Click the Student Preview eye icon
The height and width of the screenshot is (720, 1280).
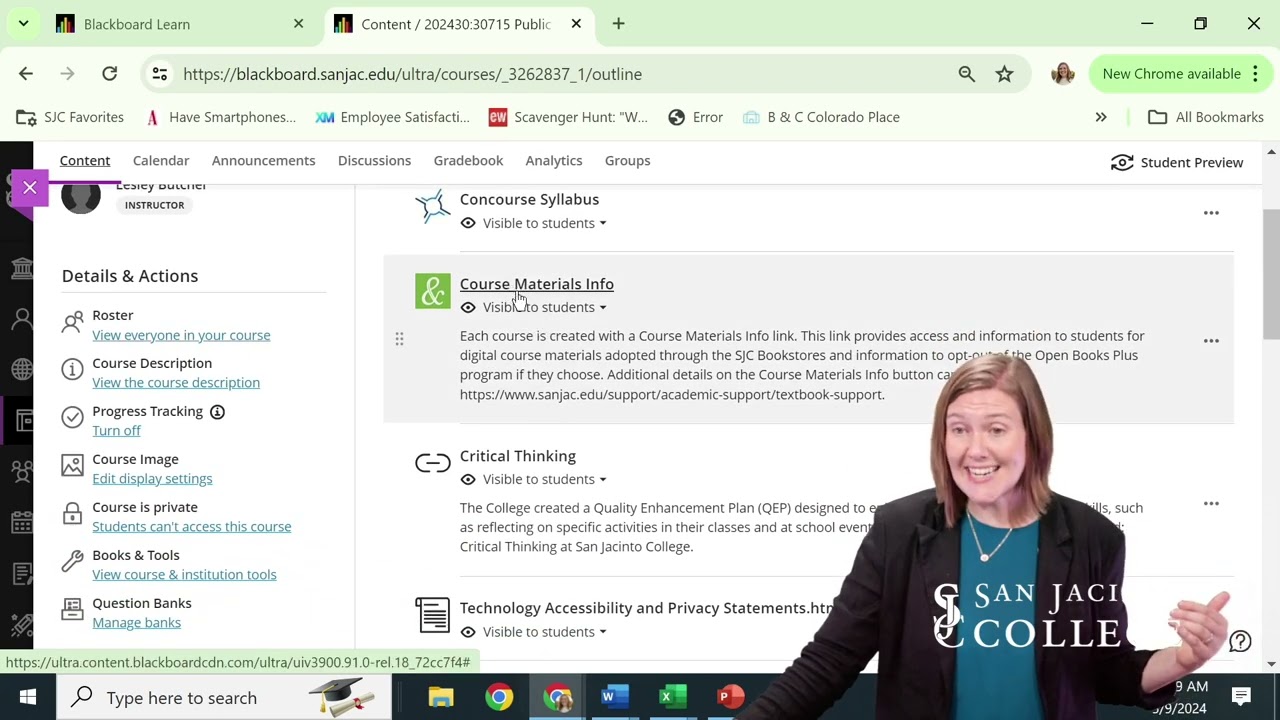click(x=1122, y=162)
